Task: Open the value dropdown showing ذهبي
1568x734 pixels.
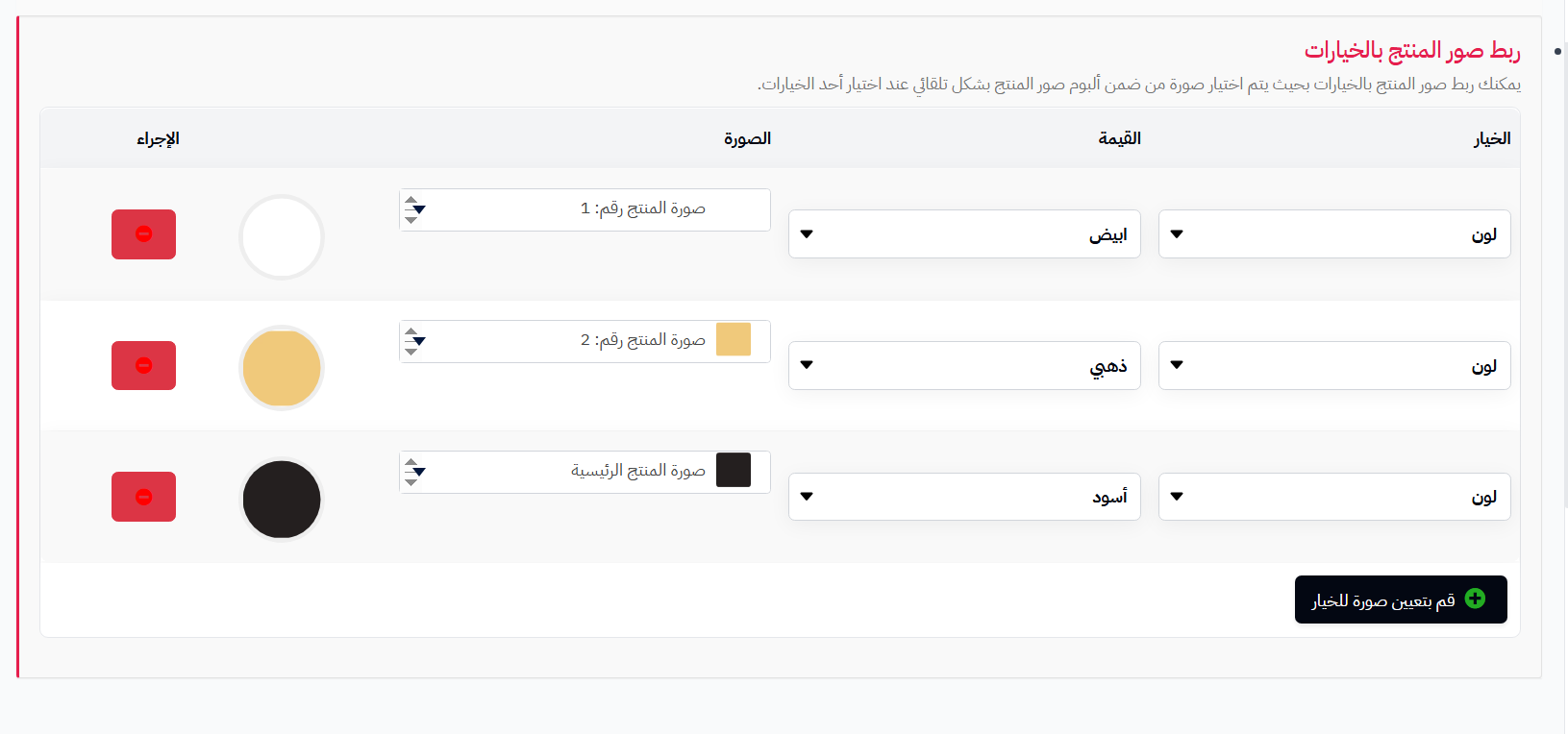Action: point(964,365)
